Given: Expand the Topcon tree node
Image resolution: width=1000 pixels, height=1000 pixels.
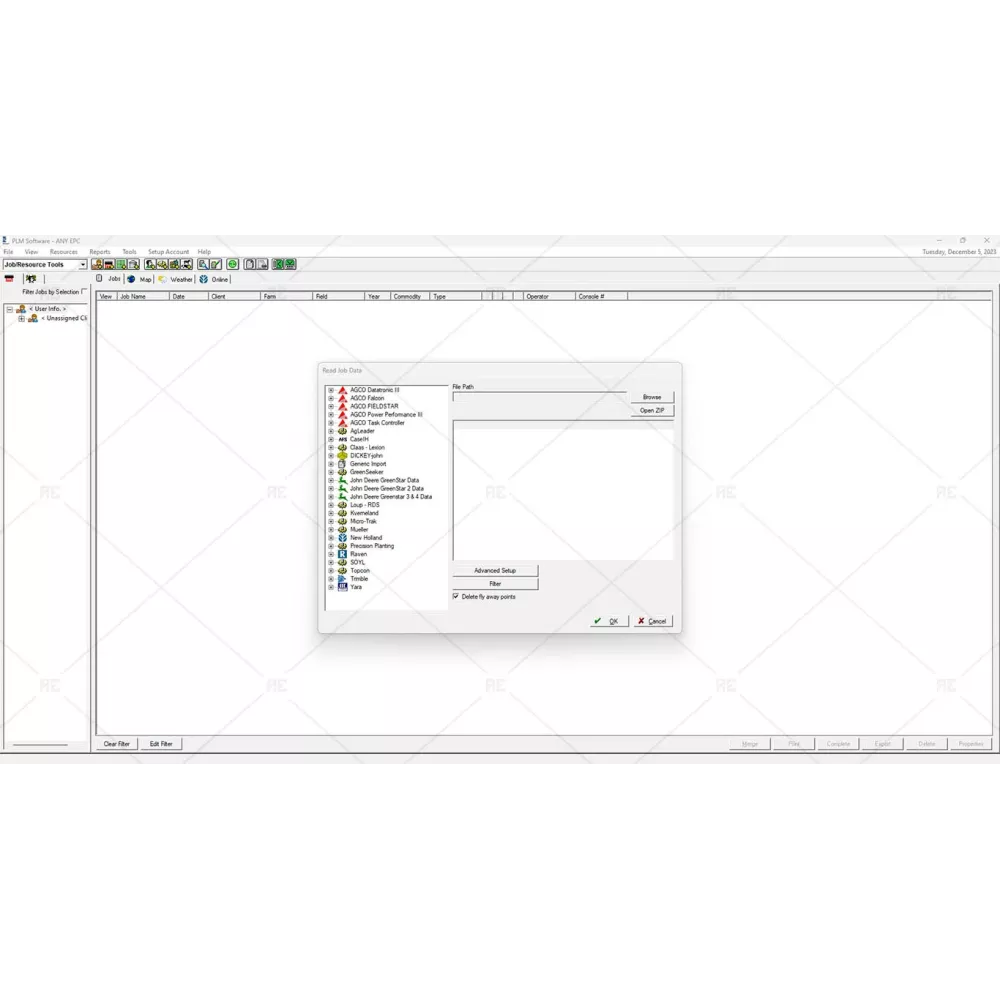Looking at the screenshot, I should click(x=331, y=571).
